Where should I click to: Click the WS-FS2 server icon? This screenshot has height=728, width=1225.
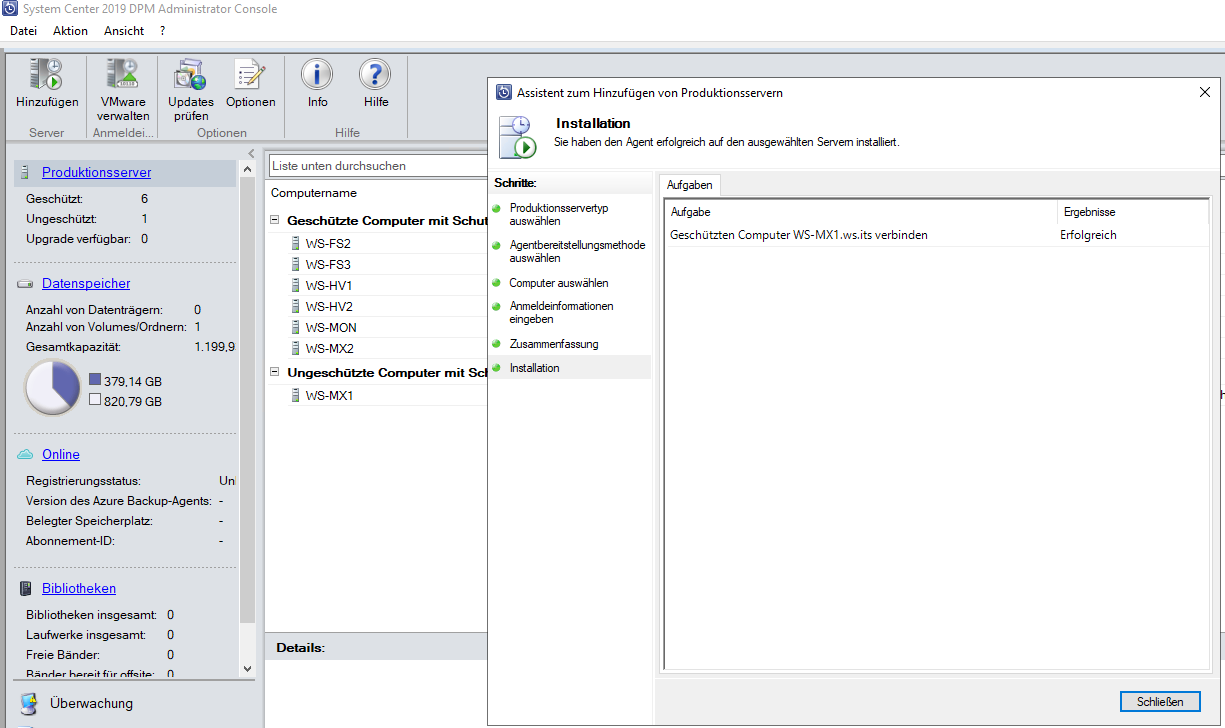[x=295, y=243]
